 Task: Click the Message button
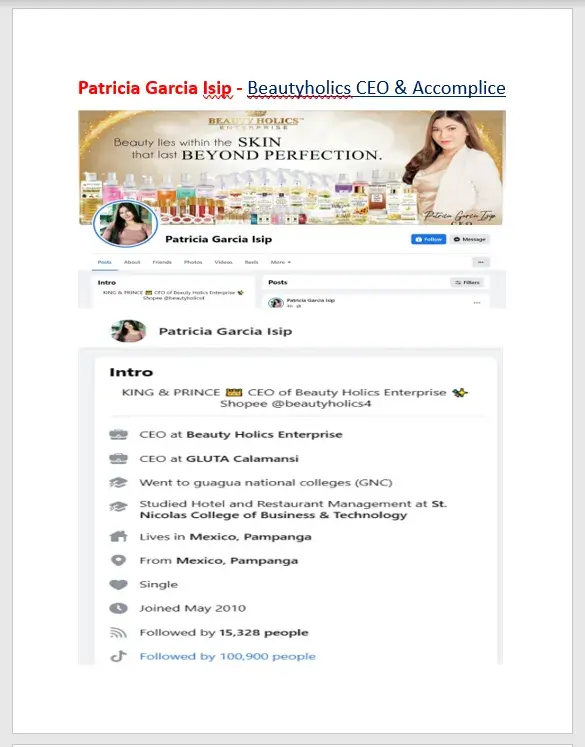(469, 239)
